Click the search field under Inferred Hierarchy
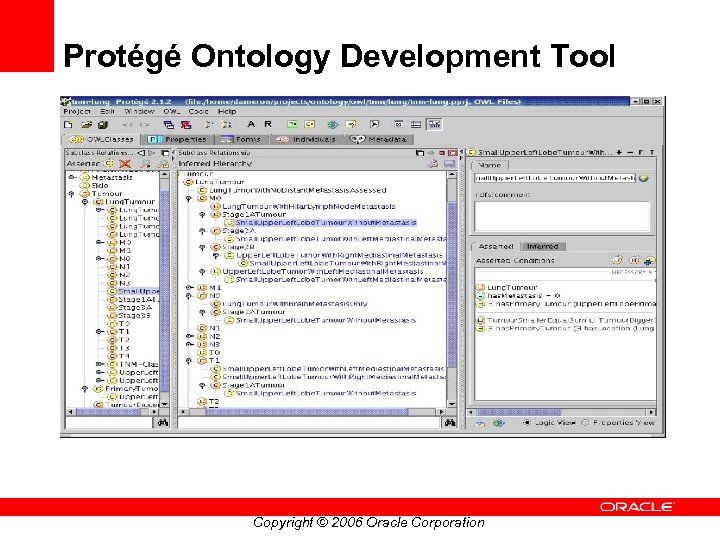Image resolution: width=720 pixels, height=540 pixels. coord(310,422)
